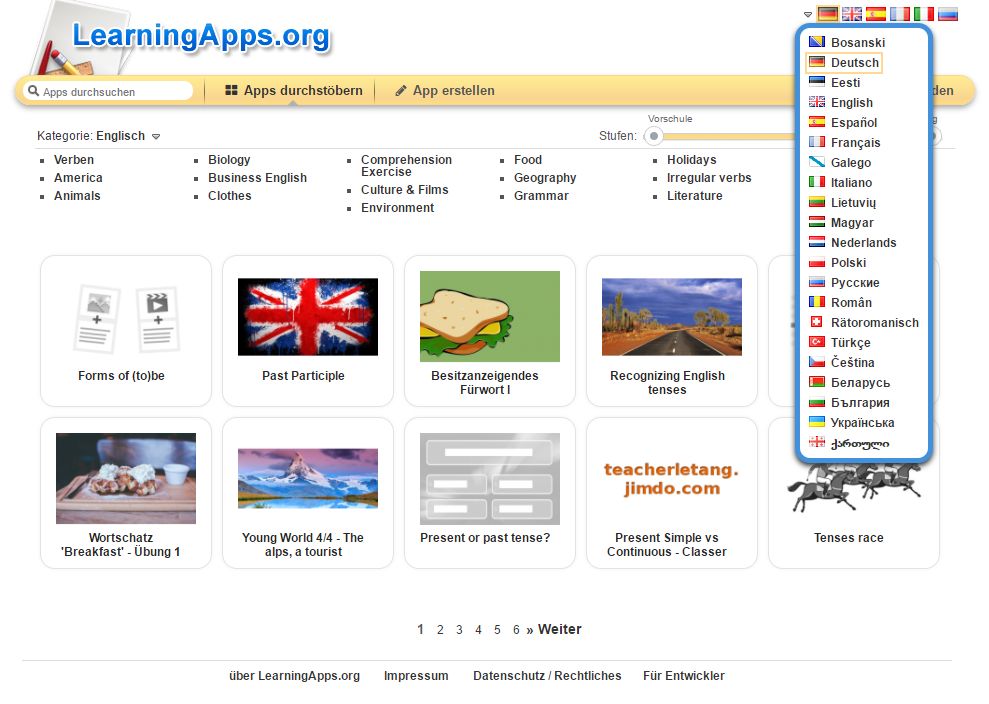The height and width of the screenshot is (704, 989).
Task: Open the Impressum footer link
Action: [x=416, y=675]
